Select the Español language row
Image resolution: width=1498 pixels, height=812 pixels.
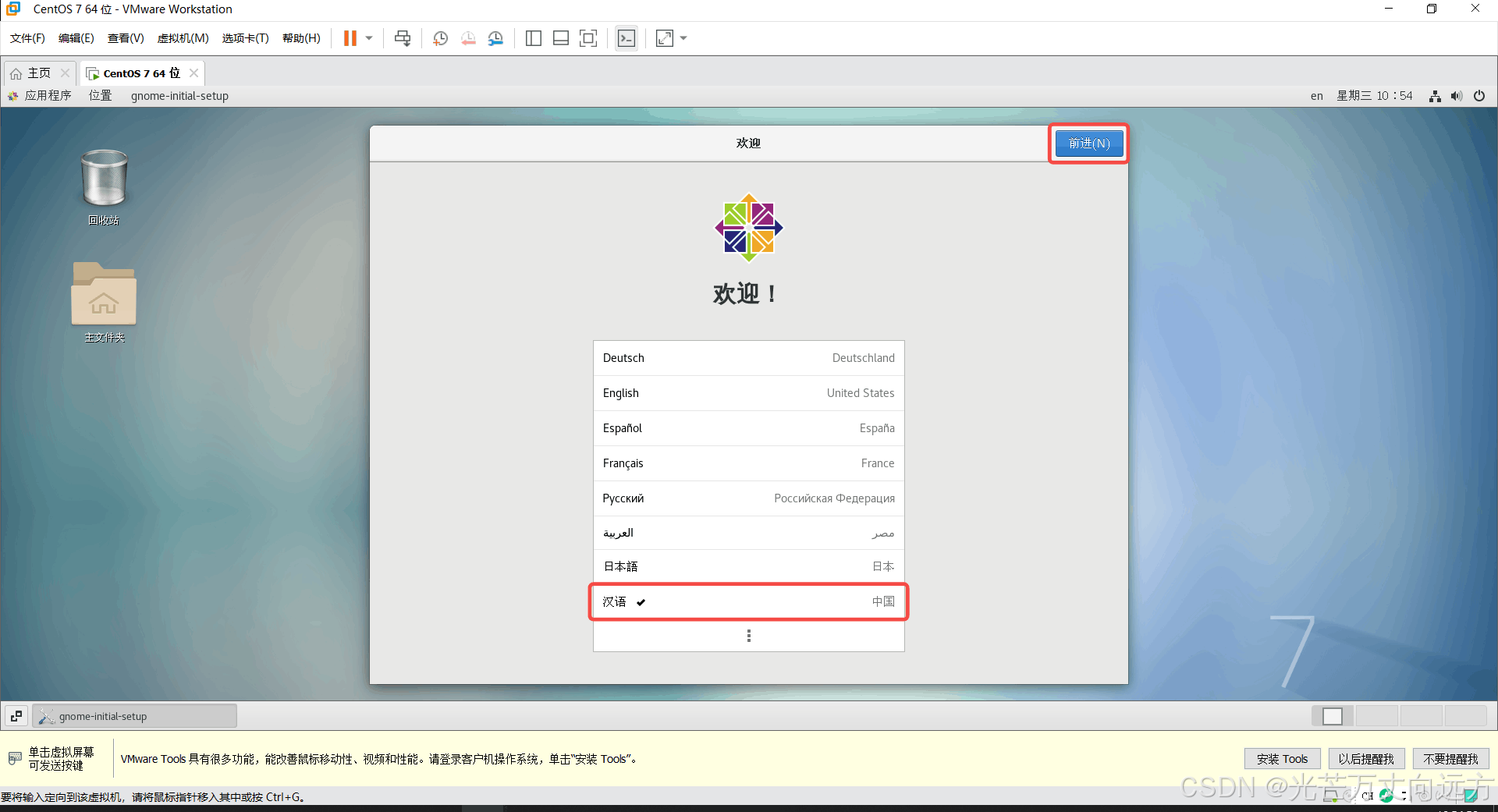[749, 428]
